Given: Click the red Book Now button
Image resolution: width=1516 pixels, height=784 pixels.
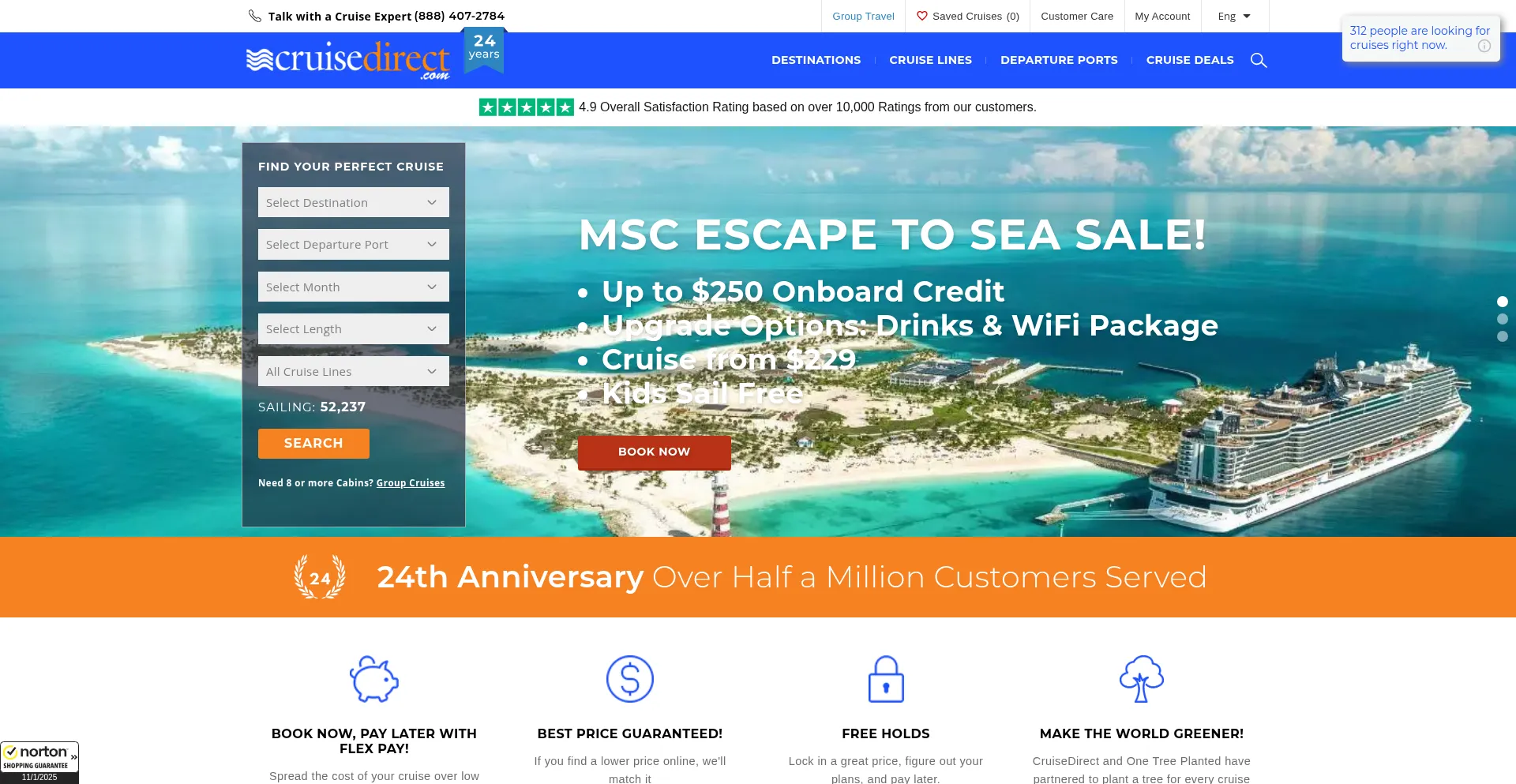Looking at the screenshot, I should click(x=654, y=452).
